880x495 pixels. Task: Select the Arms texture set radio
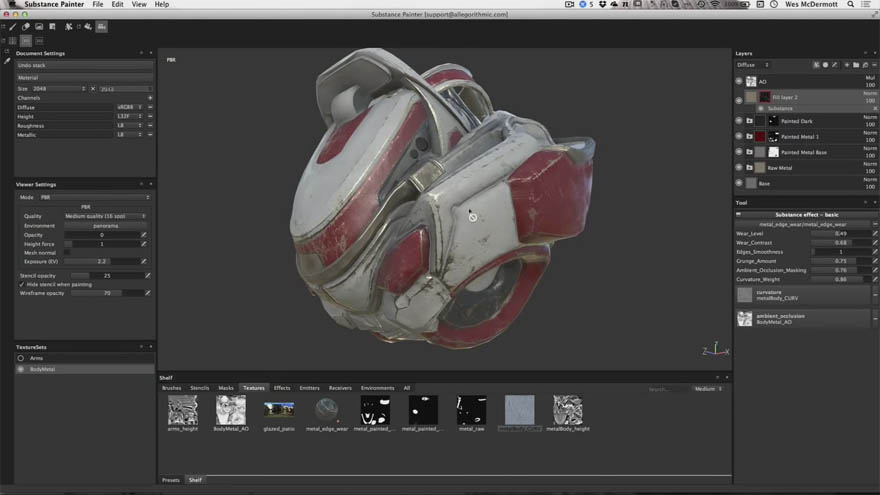[21, 358]
